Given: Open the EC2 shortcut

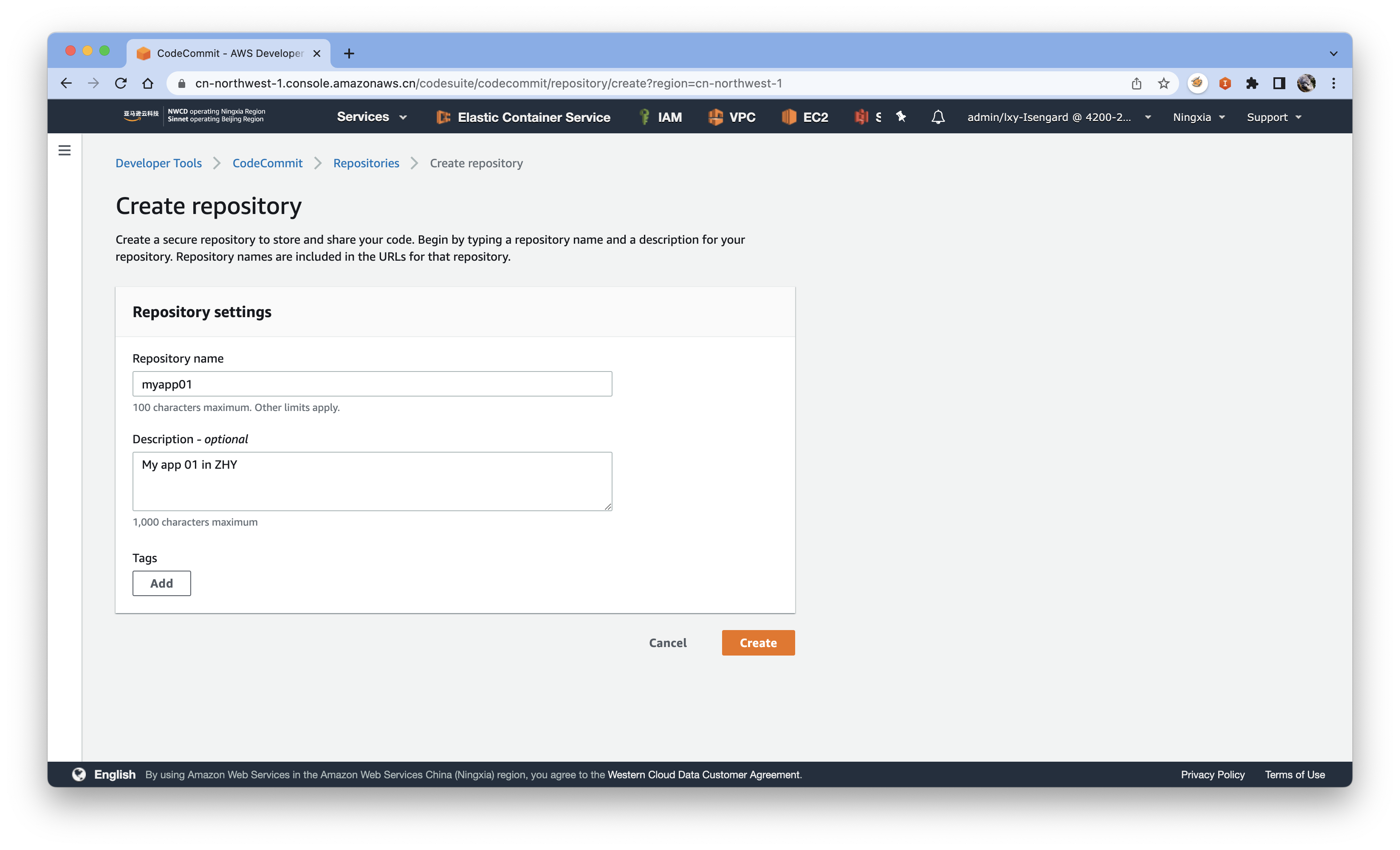Looking at the screenshot, I should [x=804, y=117].
